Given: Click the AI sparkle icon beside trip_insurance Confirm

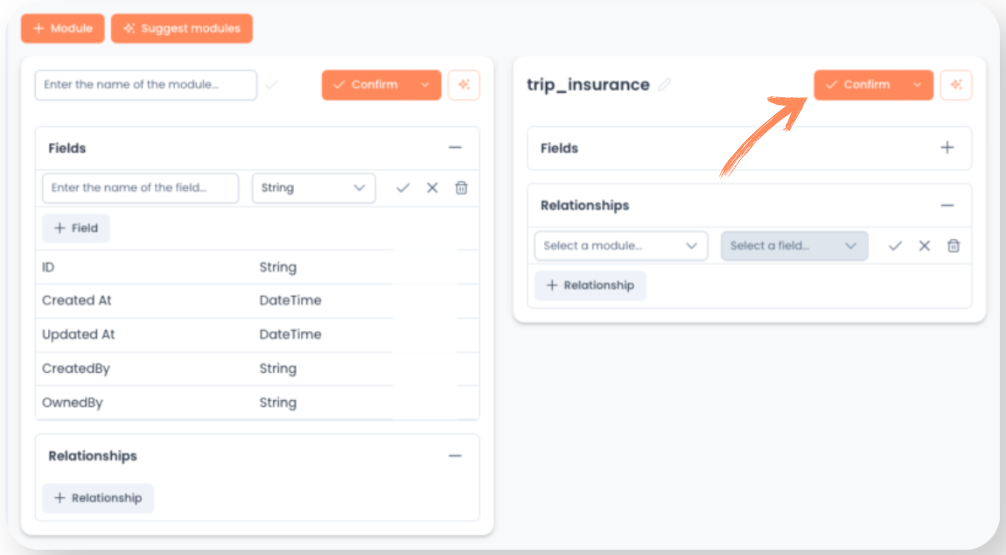Looking at the screenshot, I should pyautogui.click(x=956, y=85).
